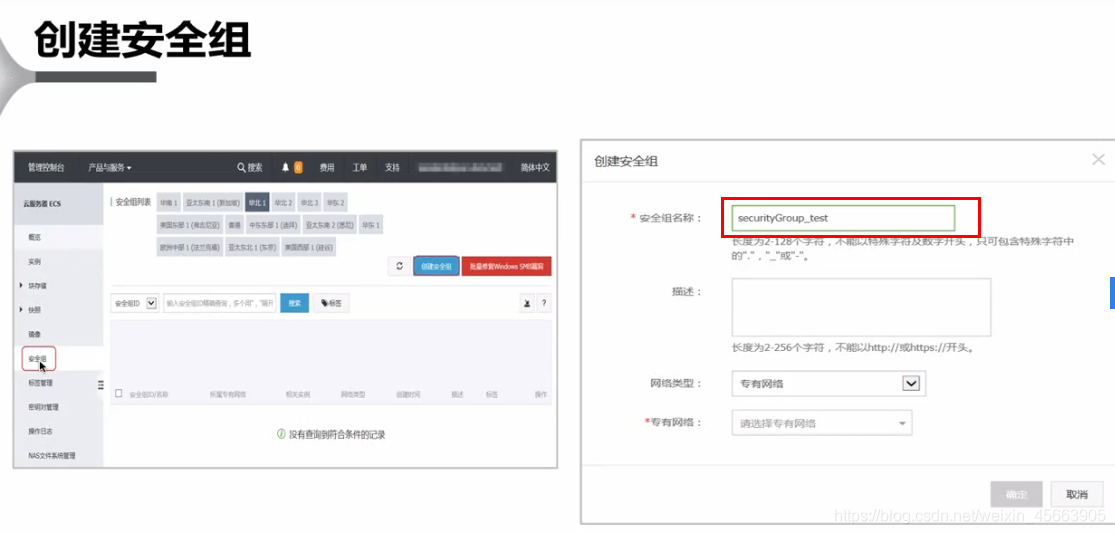Close the 创建安全组 dialog with the X

1098,159
